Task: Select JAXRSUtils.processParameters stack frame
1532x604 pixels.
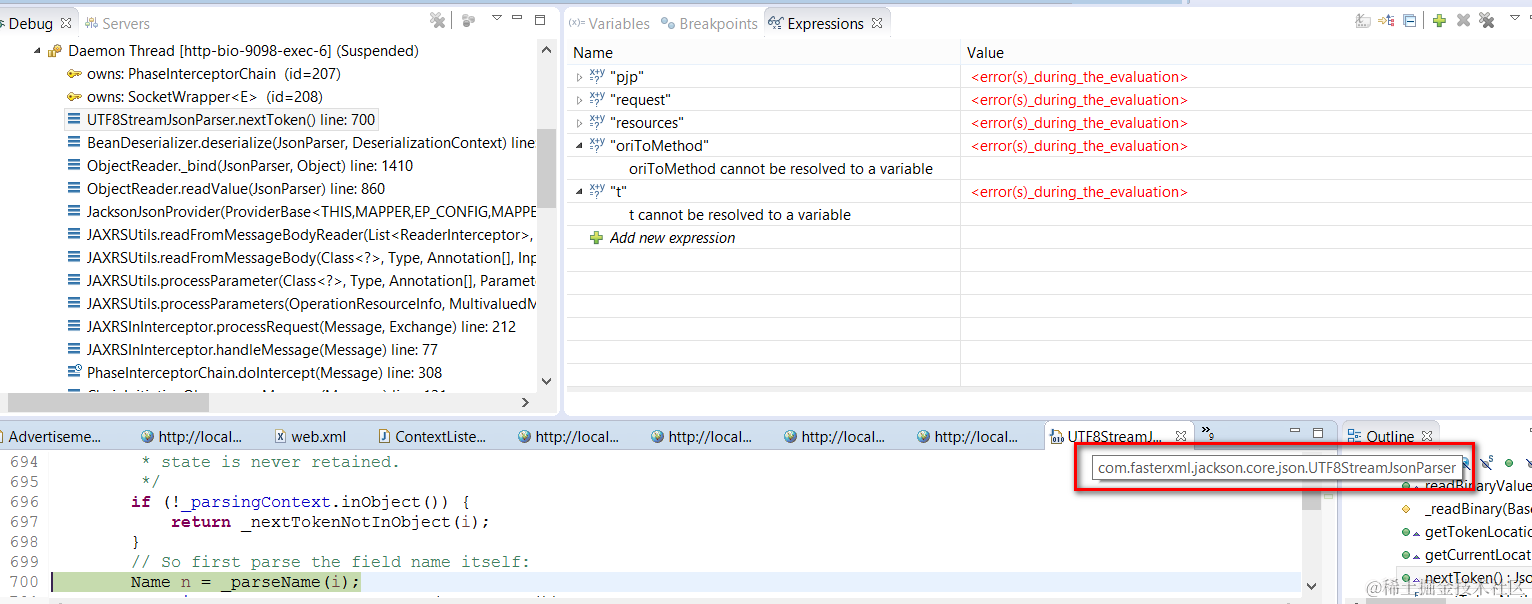Action: coord(300,304)
